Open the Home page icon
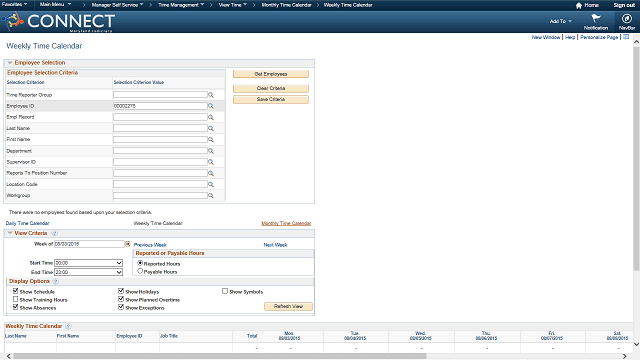 [578, 5]
